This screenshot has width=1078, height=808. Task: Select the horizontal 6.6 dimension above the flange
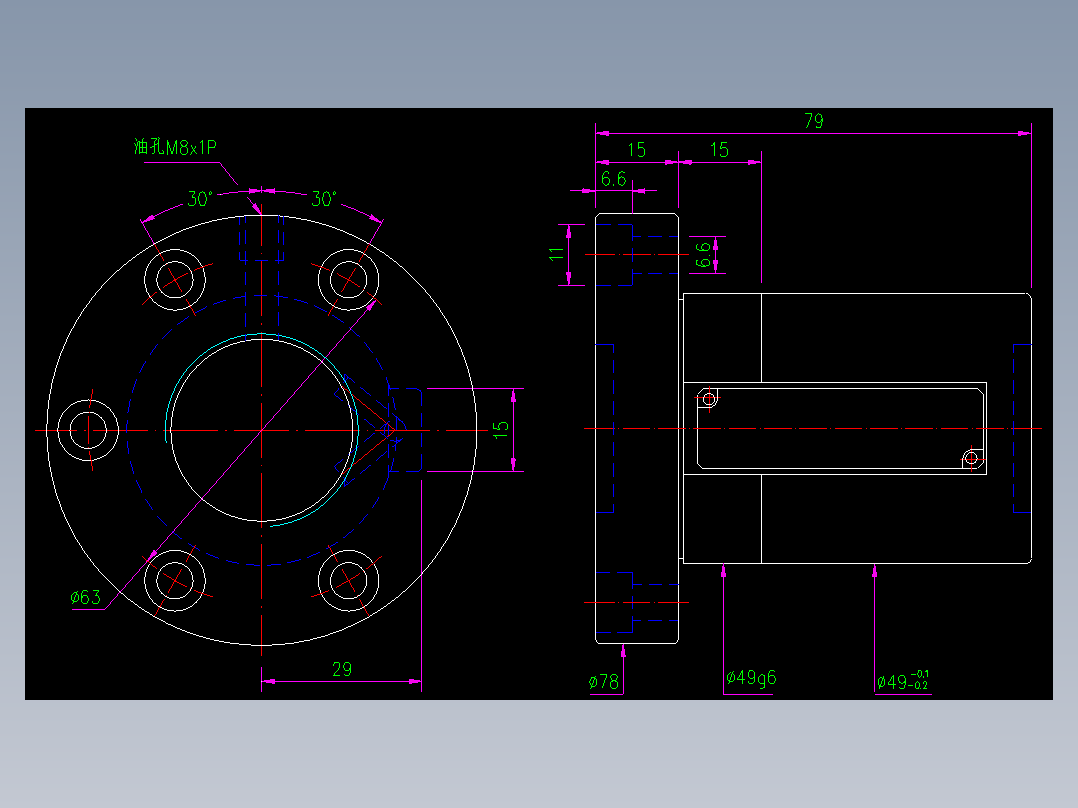[x=613, y=179]
